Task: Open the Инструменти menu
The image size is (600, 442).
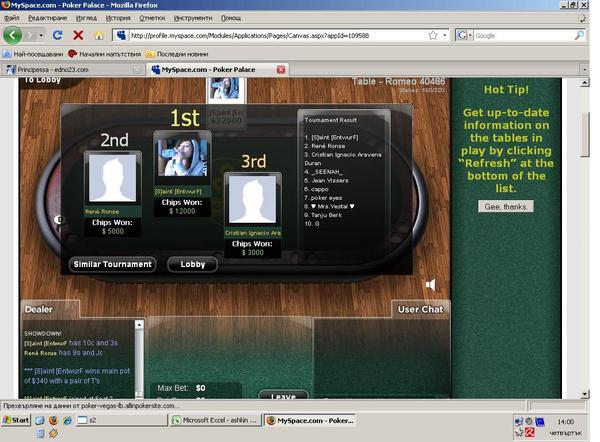Action: [193, 18]
